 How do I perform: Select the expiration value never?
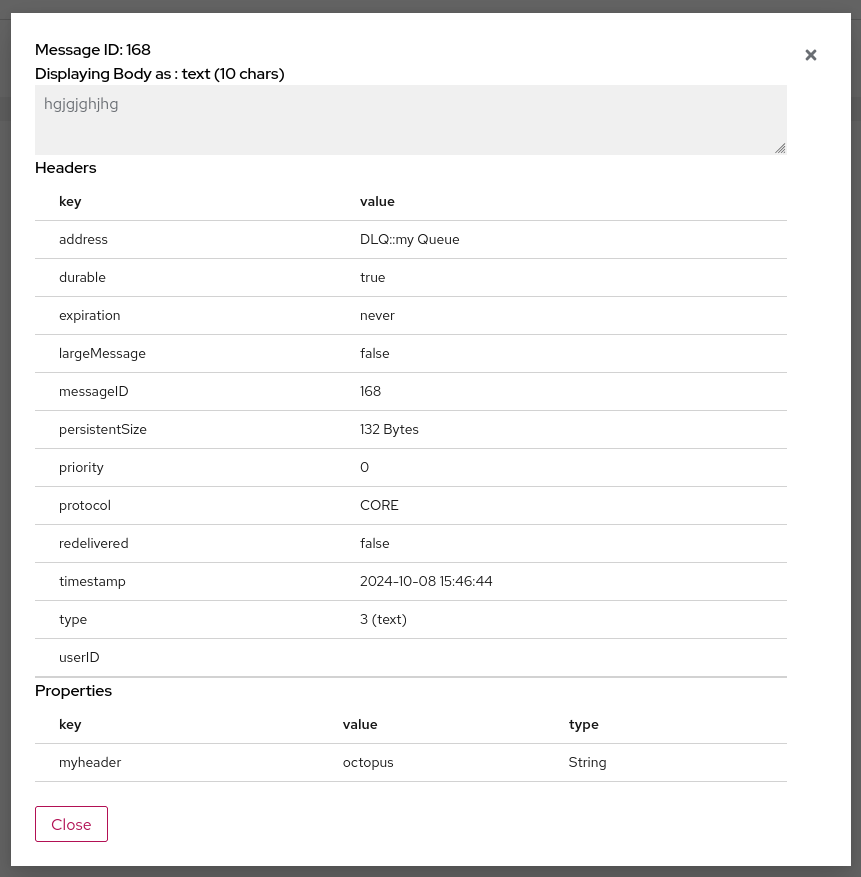(x=377, y=315)
